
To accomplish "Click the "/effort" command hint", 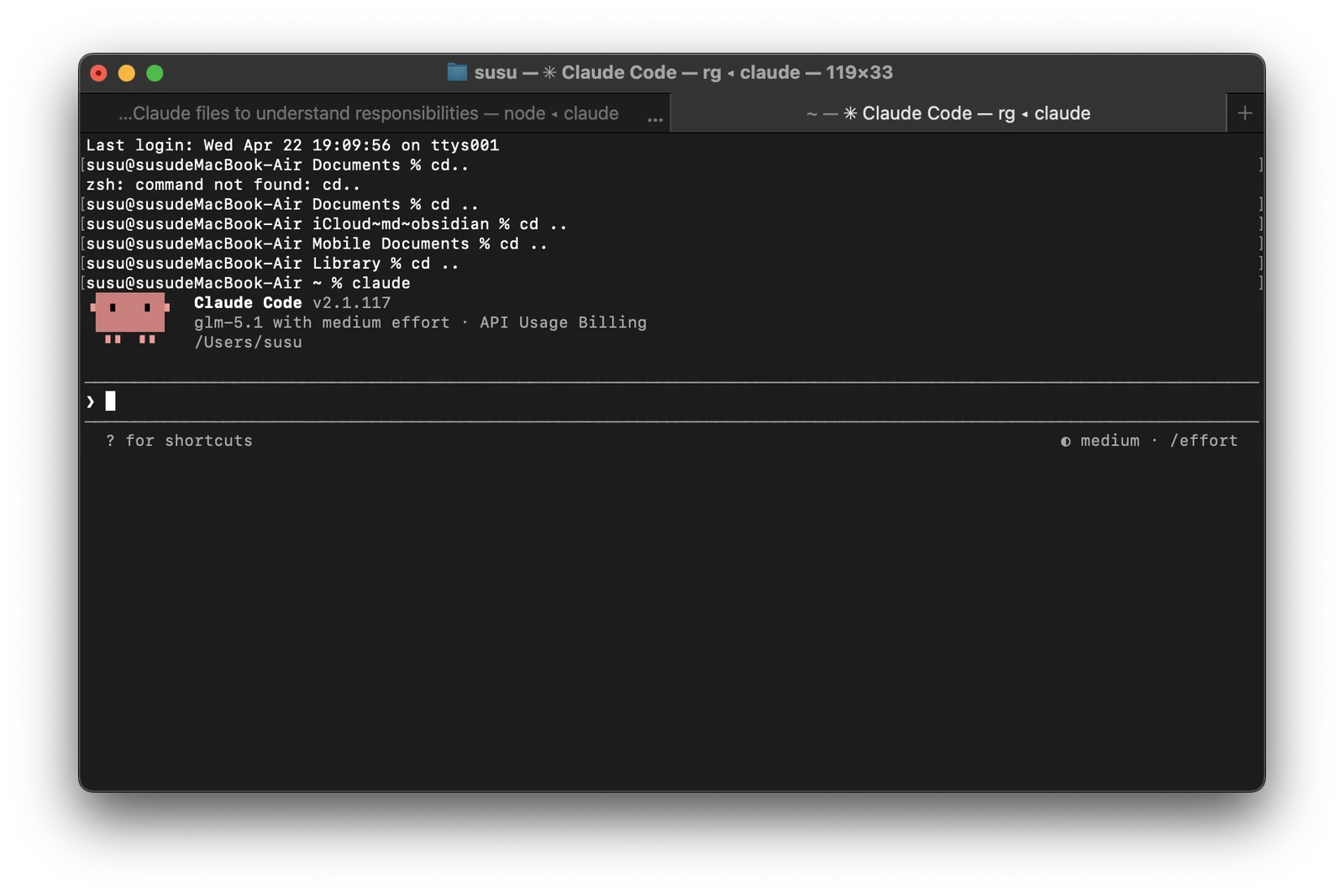I will point(1204,441).
